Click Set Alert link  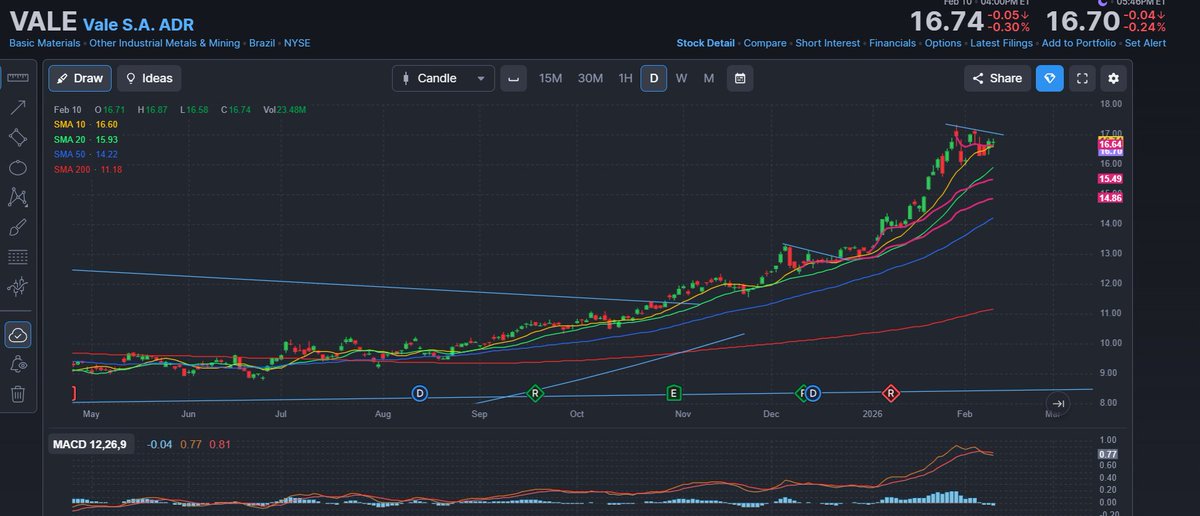tap(1145, 43)
